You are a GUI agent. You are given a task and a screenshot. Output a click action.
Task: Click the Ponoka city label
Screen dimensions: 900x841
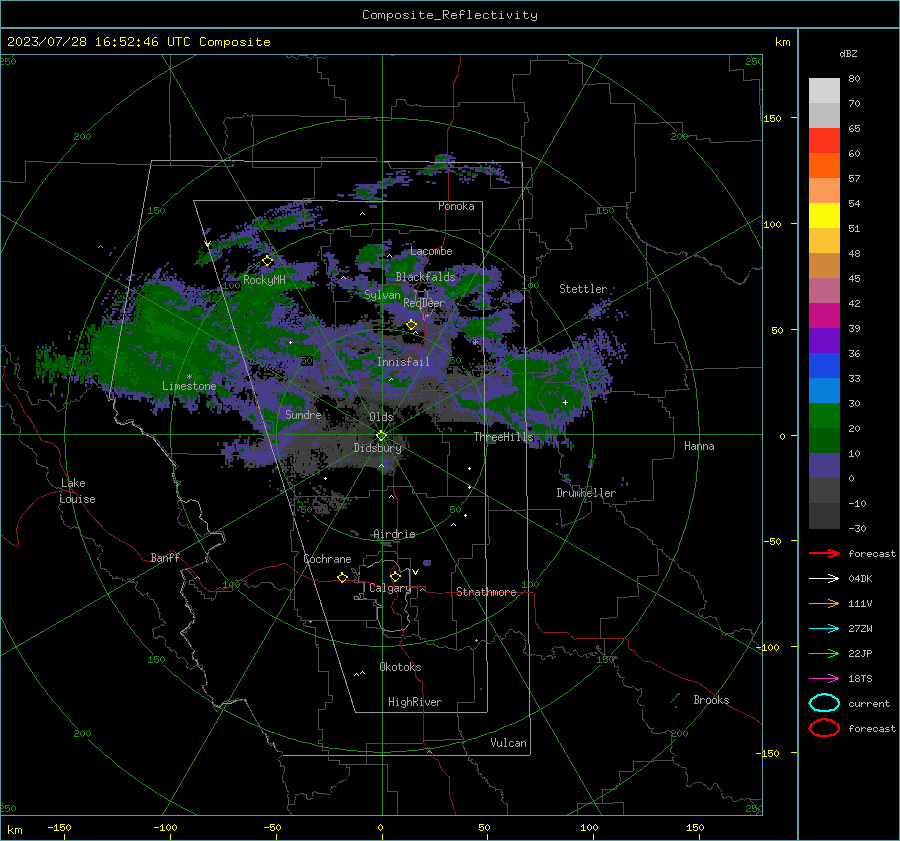(456, 206)
